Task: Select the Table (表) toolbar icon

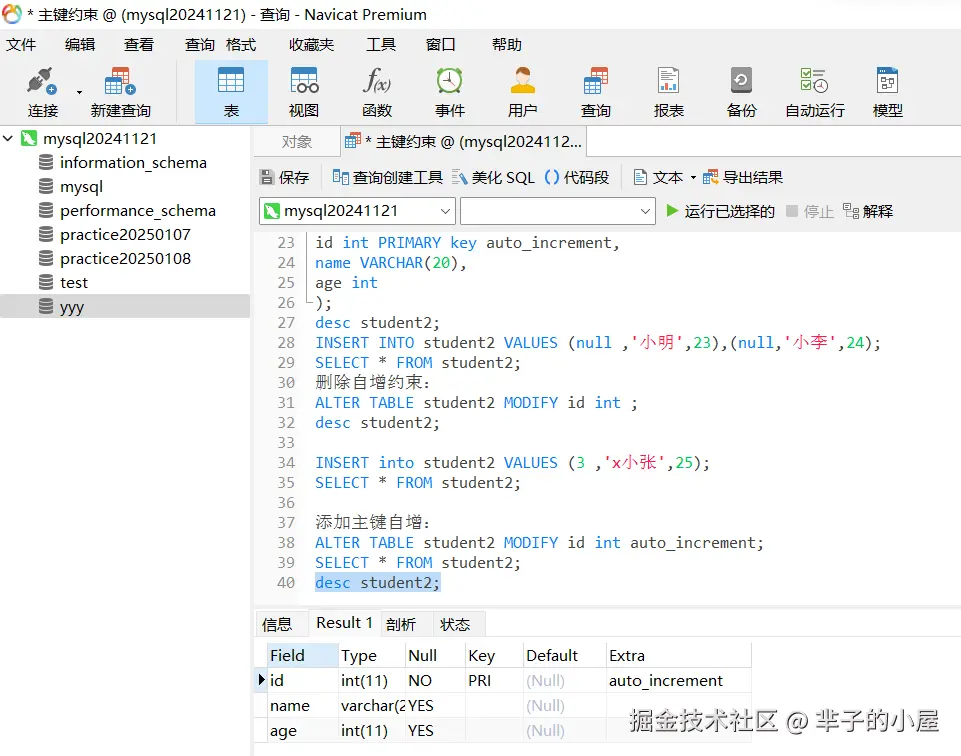Action: (231, 81)
